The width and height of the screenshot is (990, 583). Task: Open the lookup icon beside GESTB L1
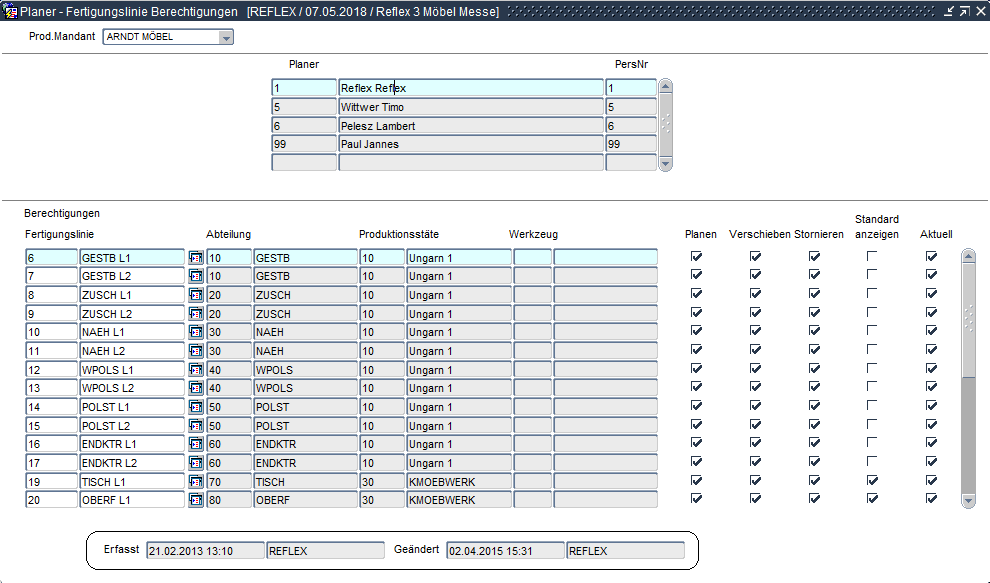coord(196,258)
